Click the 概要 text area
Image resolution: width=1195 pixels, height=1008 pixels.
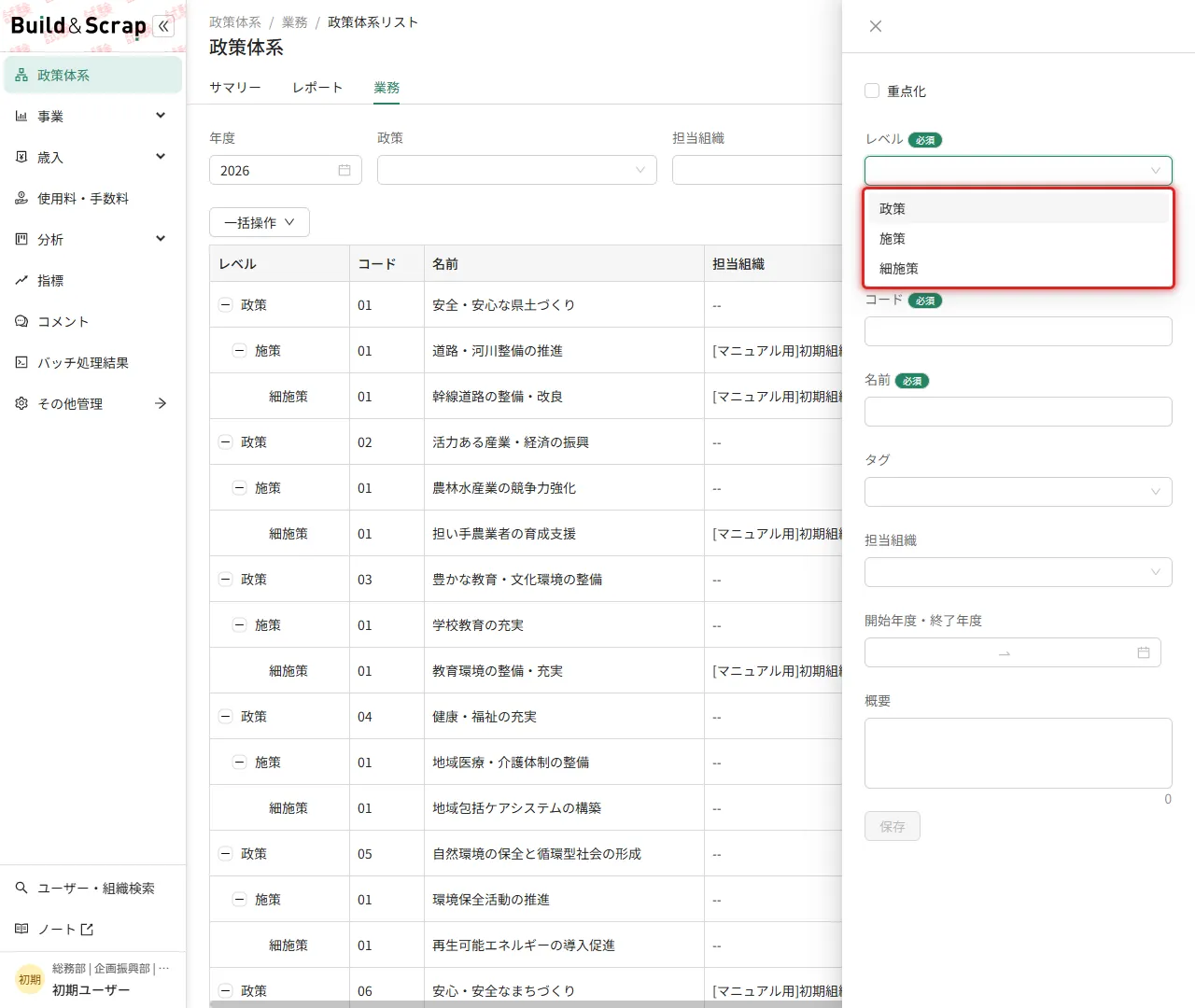[x=1019, y=753]
